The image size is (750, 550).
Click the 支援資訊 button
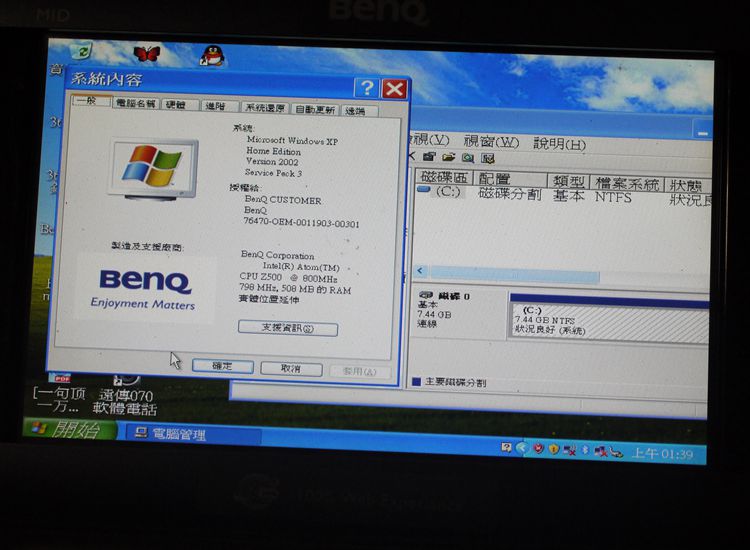(288, 328)
